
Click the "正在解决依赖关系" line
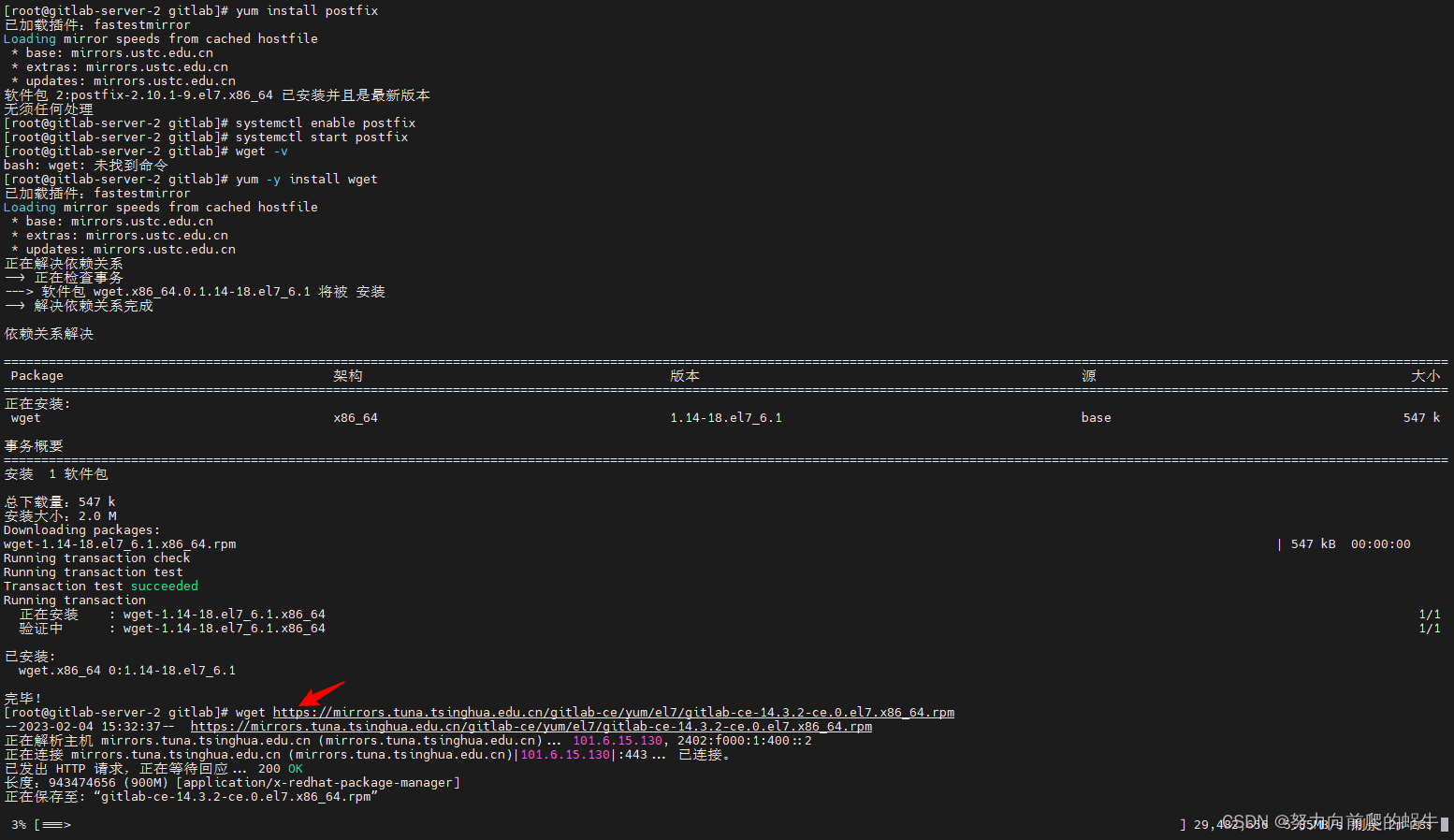pyautogui.click(x=64, y=264)
